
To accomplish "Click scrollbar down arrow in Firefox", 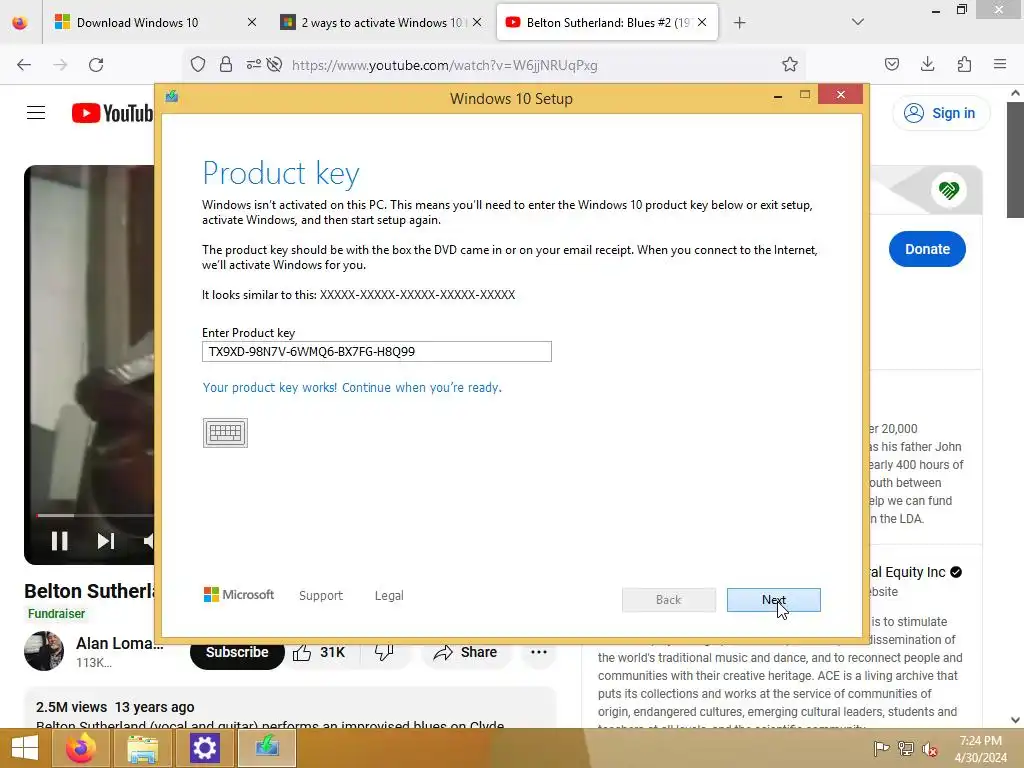I will tap(1015, 720).
